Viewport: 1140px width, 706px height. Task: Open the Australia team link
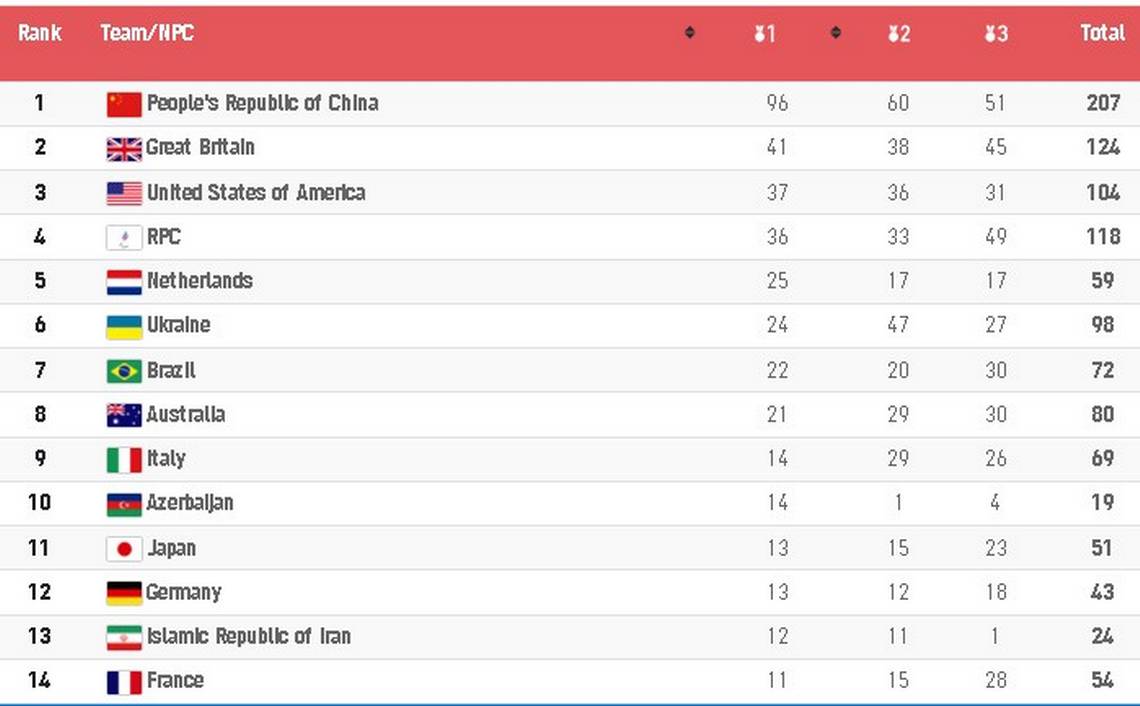coord(185,414)
